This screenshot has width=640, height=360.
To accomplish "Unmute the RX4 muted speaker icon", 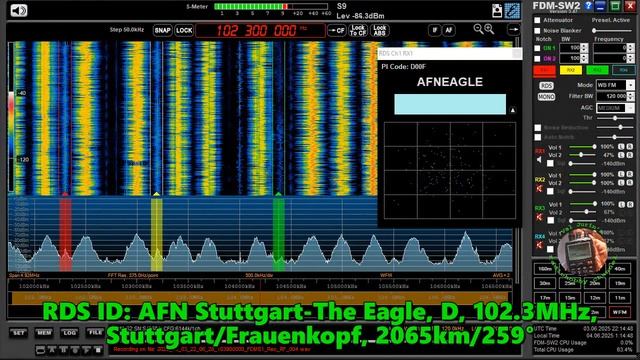I will 539,245.
